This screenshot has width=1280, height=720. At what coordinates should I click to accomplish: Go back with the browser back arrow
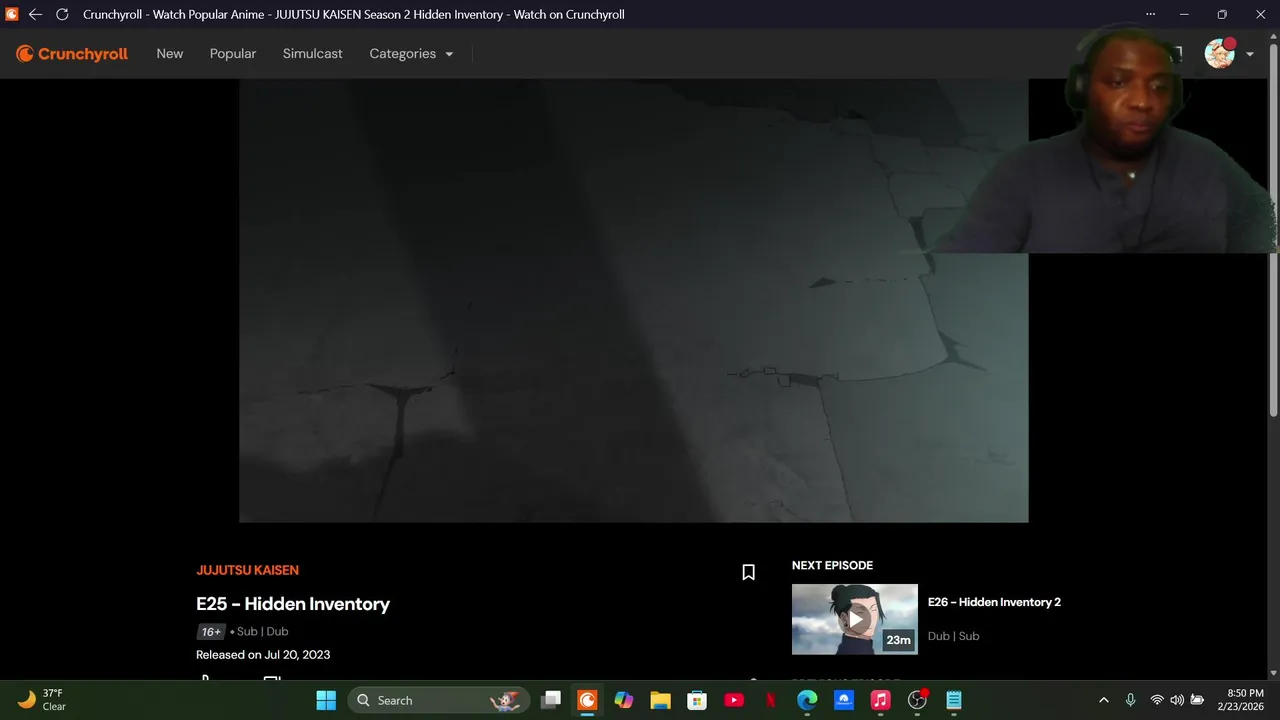[35, 15]
